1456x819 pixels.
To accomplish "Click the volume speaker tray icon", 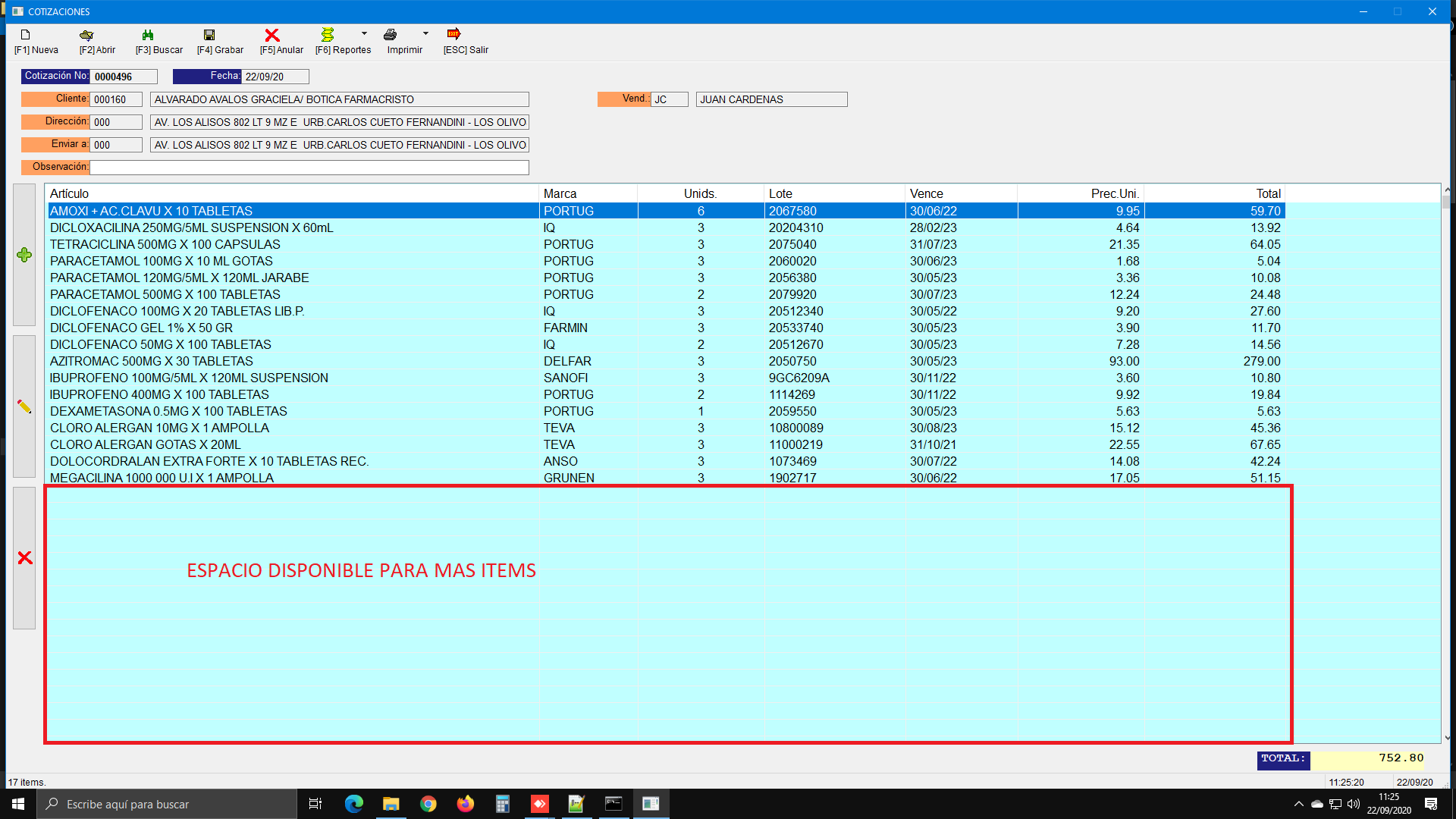I will click(x=1354, y=804).
